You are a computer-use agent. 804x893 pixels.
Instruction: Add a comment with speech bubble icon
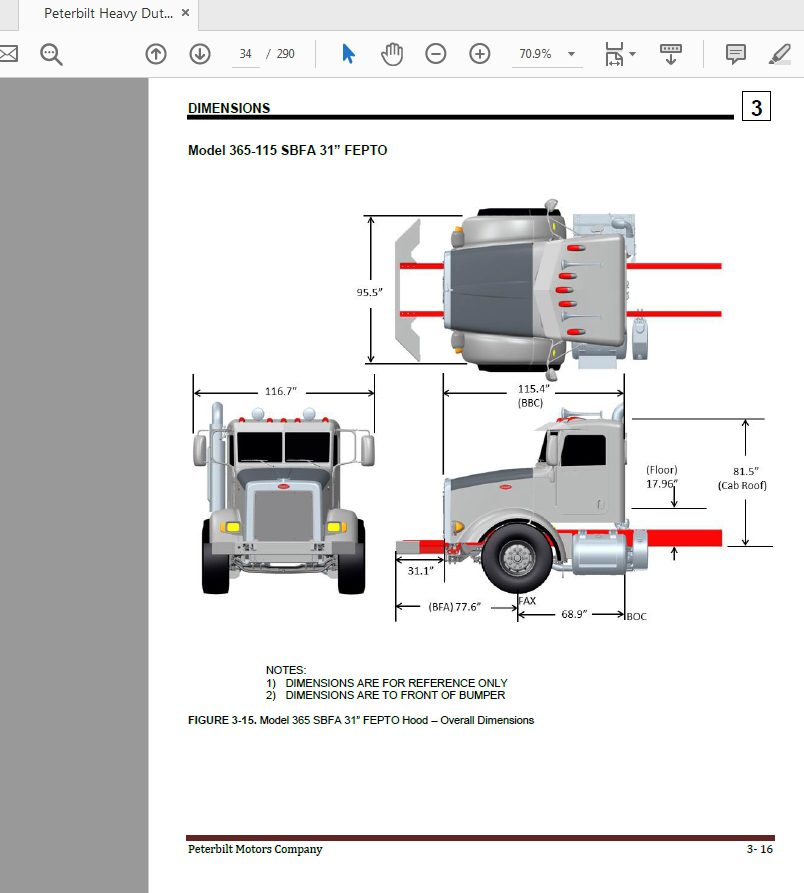pyautogui.click(x=736, y=54)
